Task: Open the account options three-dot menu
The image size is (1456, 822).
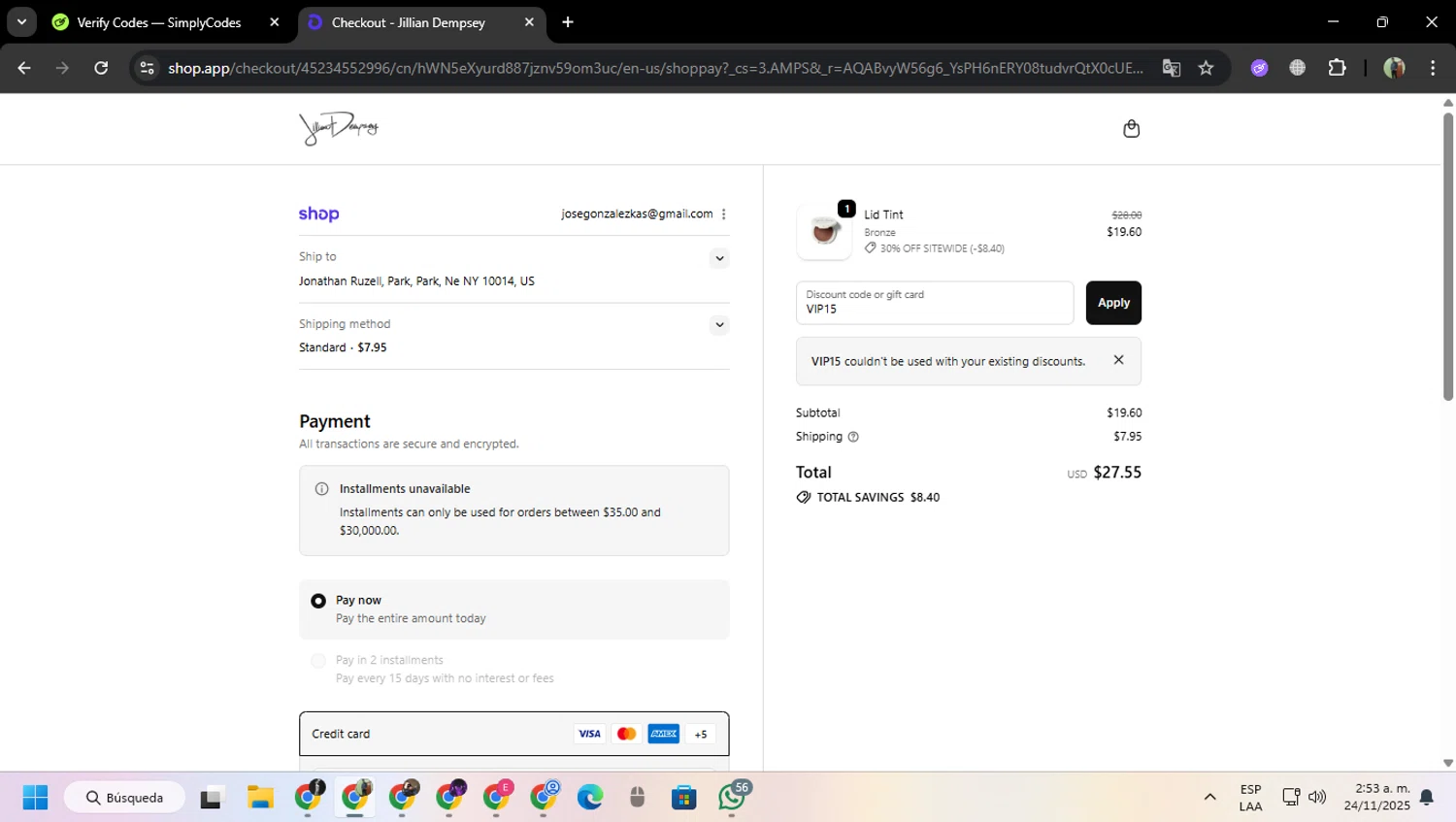Action: [x=723, y=214]
